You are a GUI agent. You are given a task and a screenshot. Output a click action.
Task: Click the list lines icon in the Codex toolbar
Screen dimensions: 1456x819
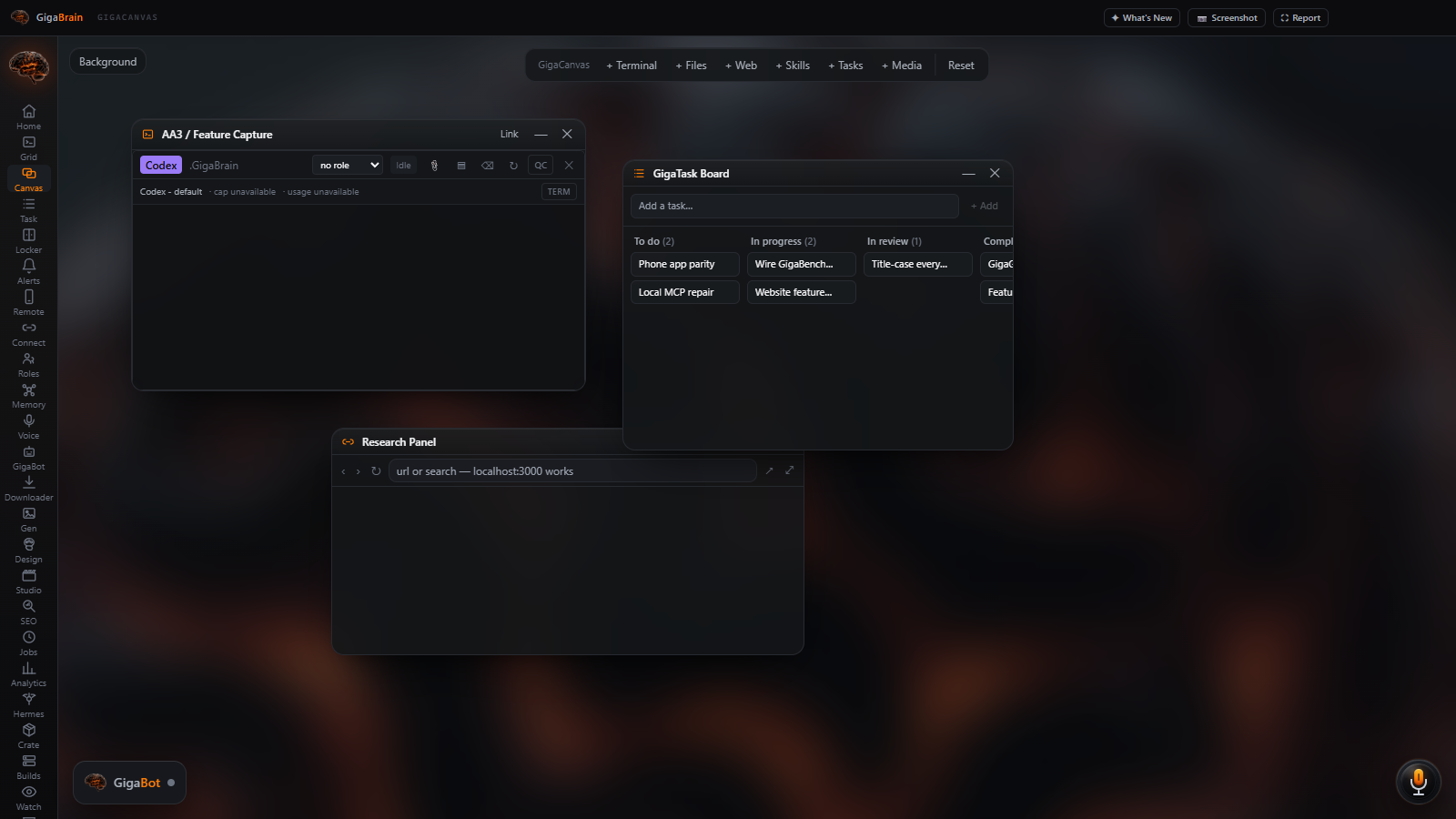click(461, 166)
